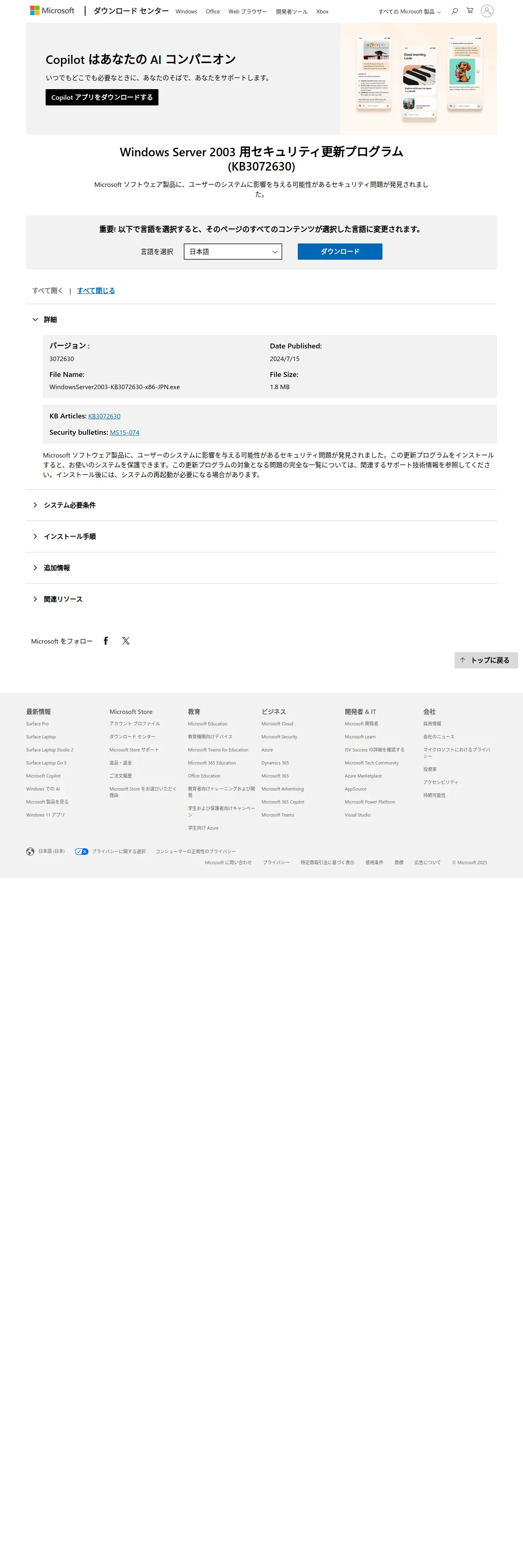
Task: Open Microsoft Education footer link
Action: [208, 724]
